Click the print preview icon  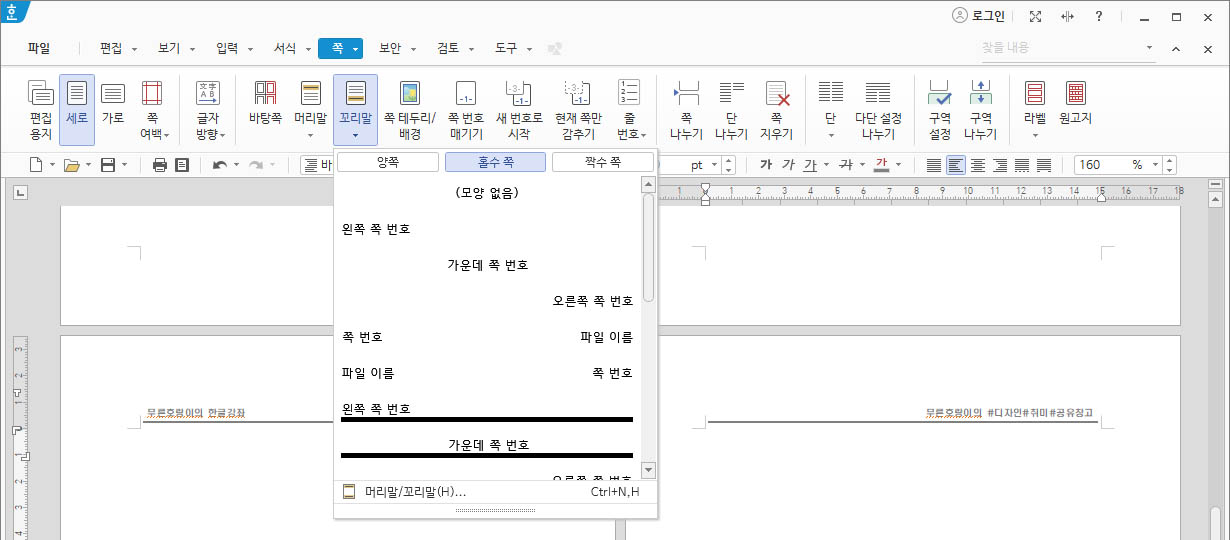182,165
